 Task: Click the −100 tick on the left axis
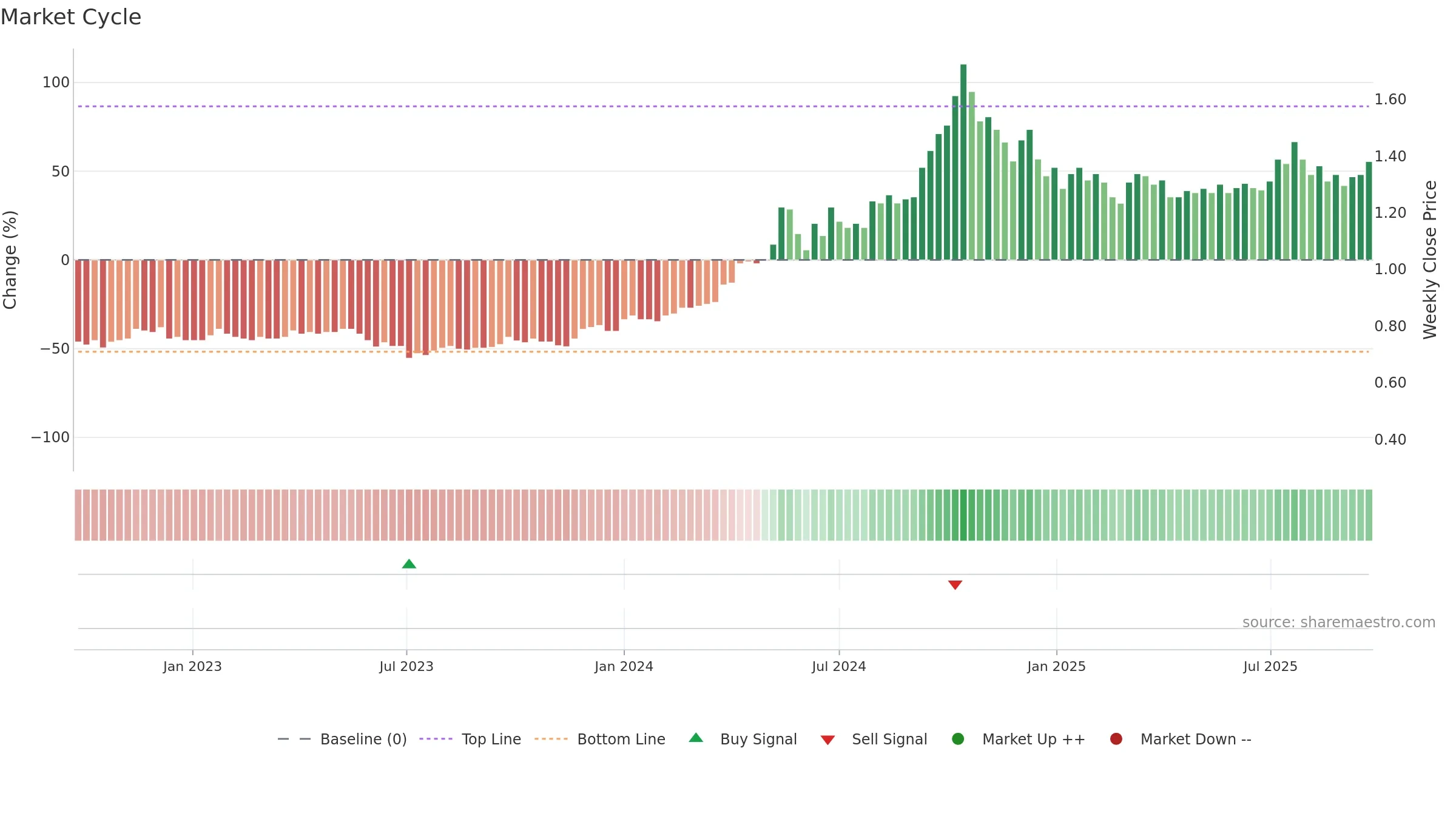[50, 437]
